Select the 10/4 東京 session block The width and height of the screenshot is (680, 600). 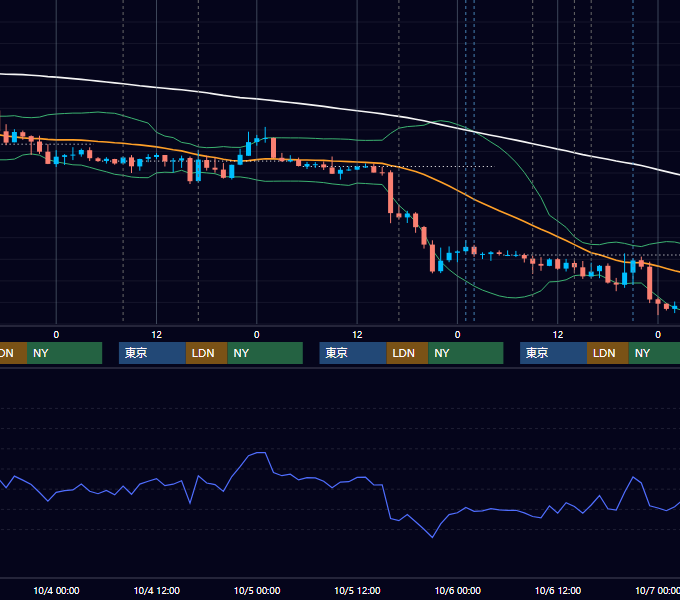pos(152,353)
